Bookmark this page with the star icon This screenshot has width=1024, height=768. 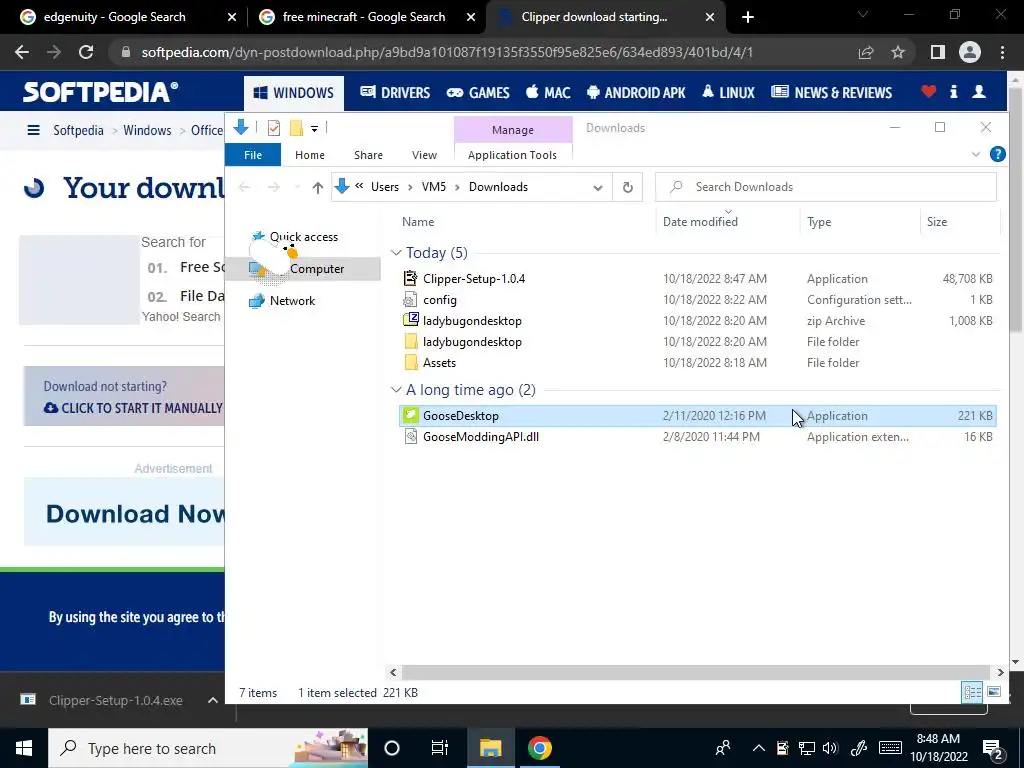[x=898, y=52]
